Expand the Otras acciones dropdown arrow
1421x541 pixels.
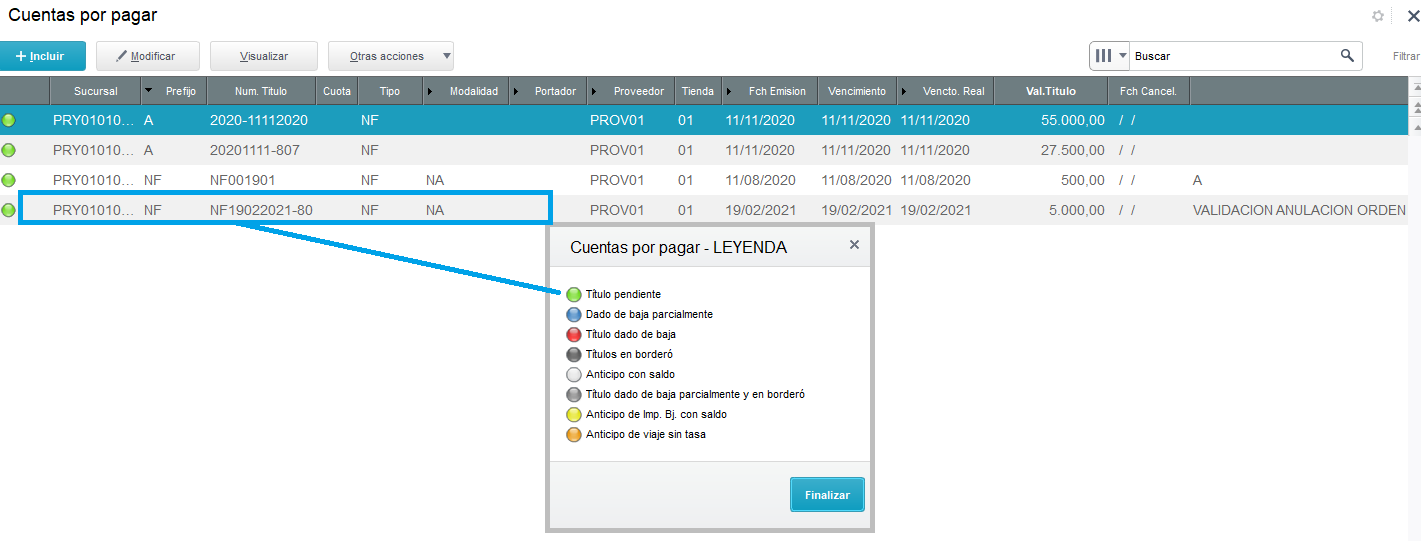[x=446, y=56]
